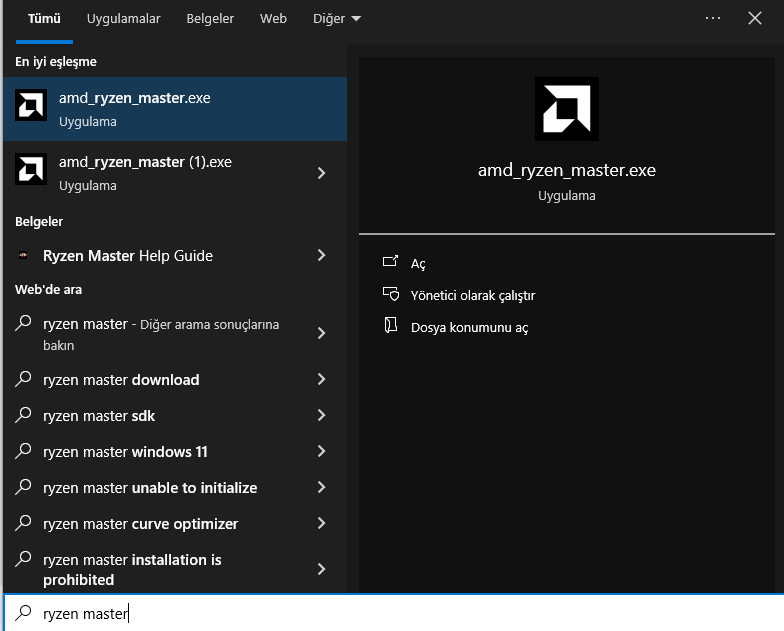Expand the amd_ryzen_master (1).exe result arrow

point(321,173)
